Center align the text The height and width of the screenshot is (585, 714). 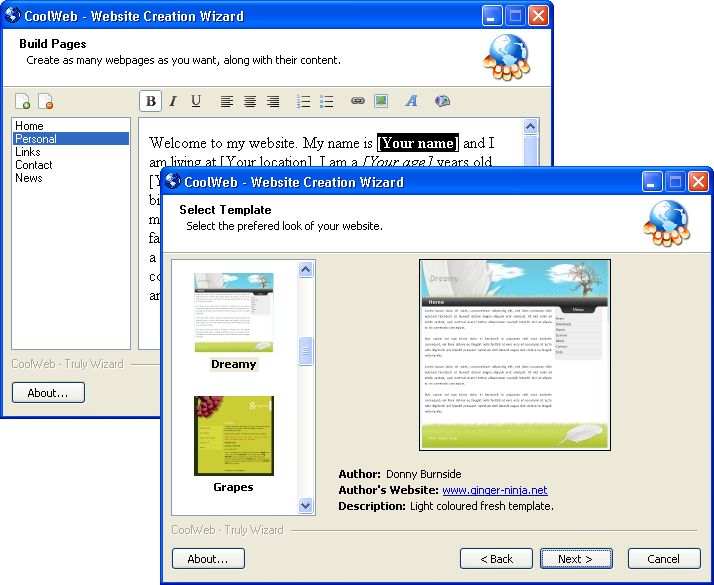(250, 101)
